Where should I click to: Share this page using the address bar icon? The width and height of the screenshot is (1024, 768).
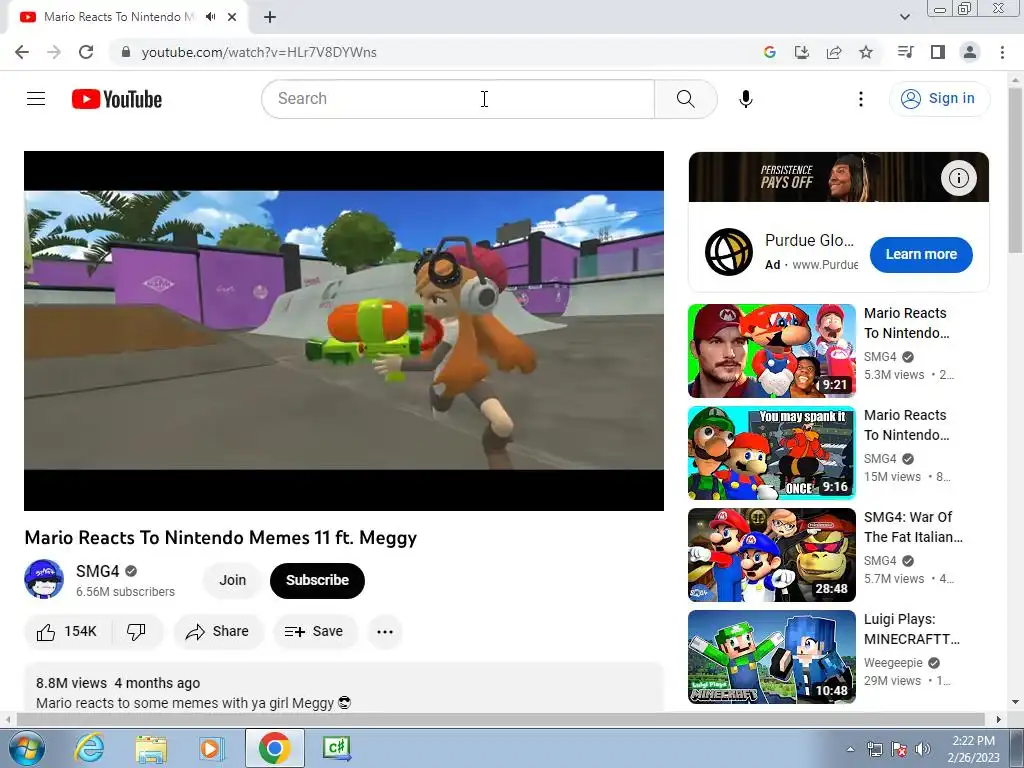click(834, 52)
